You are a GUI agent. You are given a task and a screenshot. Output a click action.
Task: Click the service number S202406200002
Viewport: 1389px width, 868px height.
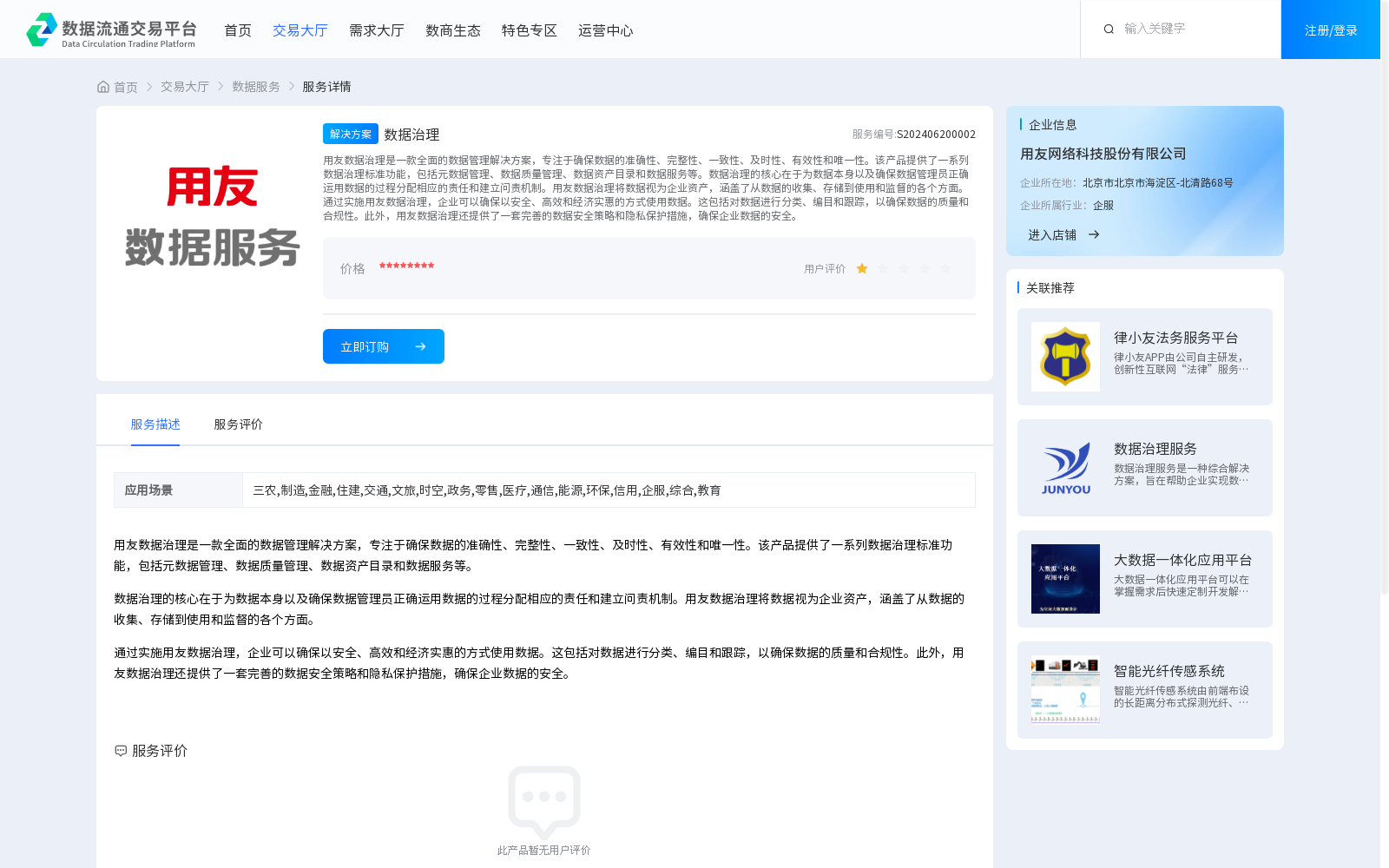tap(937, 135)
